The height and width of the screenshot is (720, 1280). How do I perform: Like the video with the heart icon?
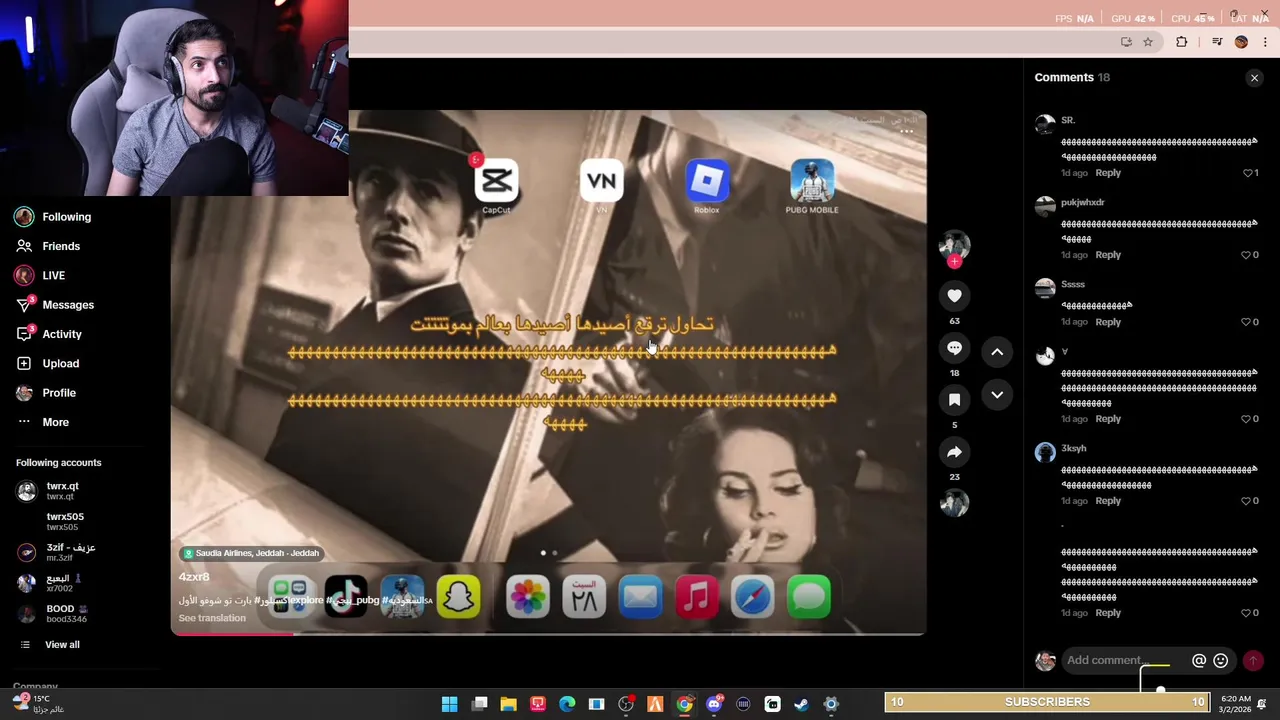pos(954,296)
